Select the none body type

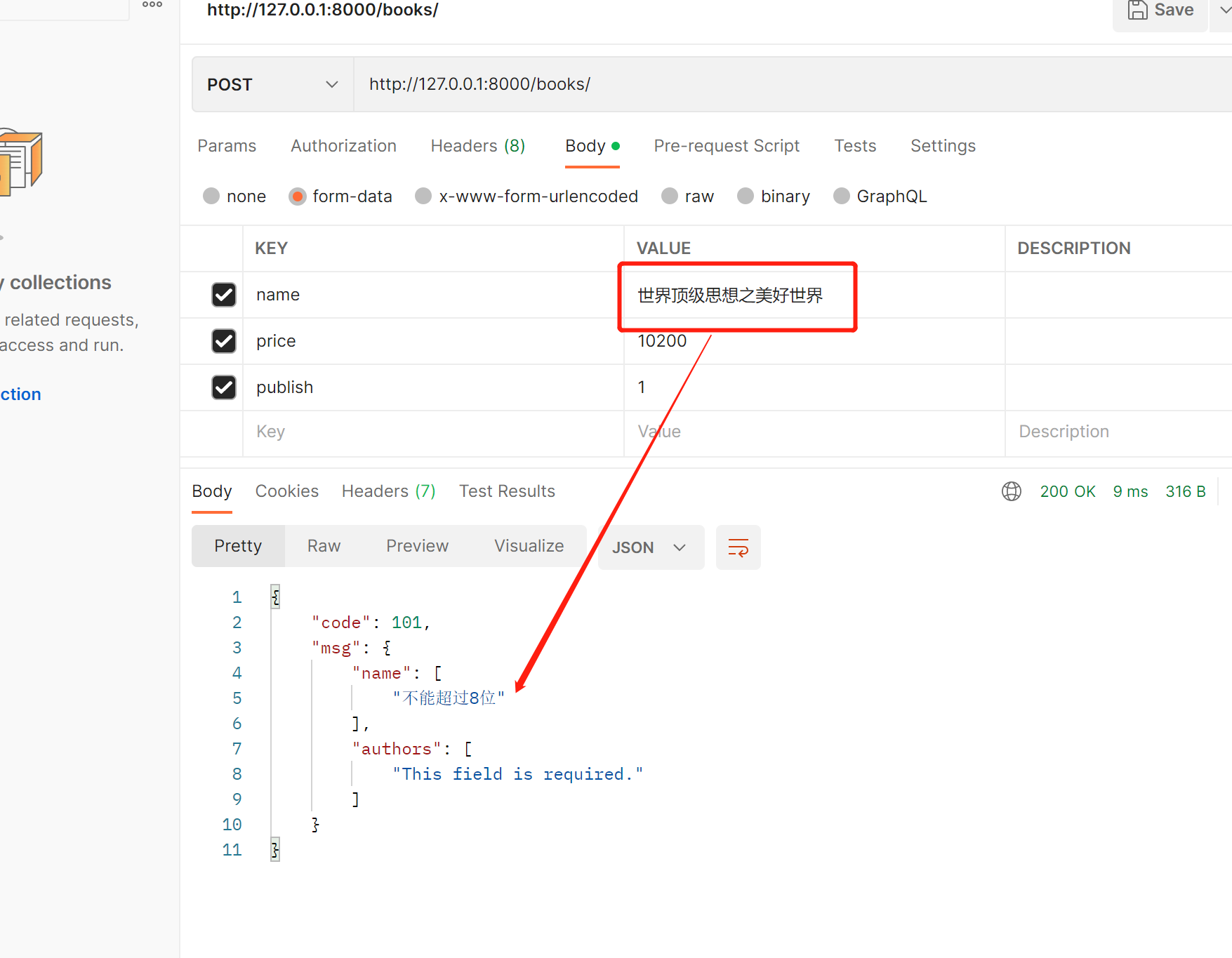pos(211,197)
